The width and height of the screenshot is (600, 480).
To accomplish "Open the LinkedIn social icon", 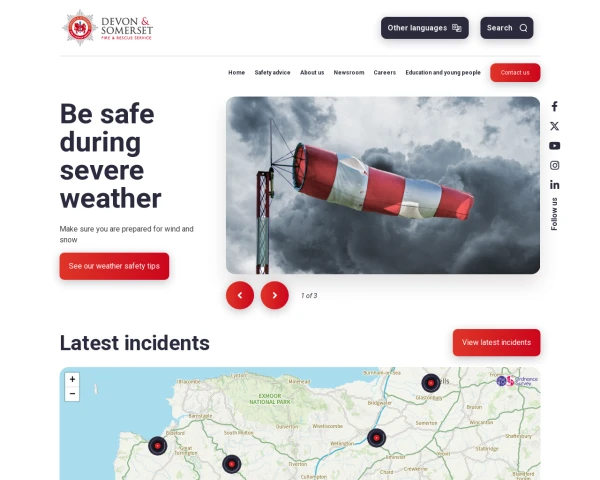I will (x=554, y=185).
